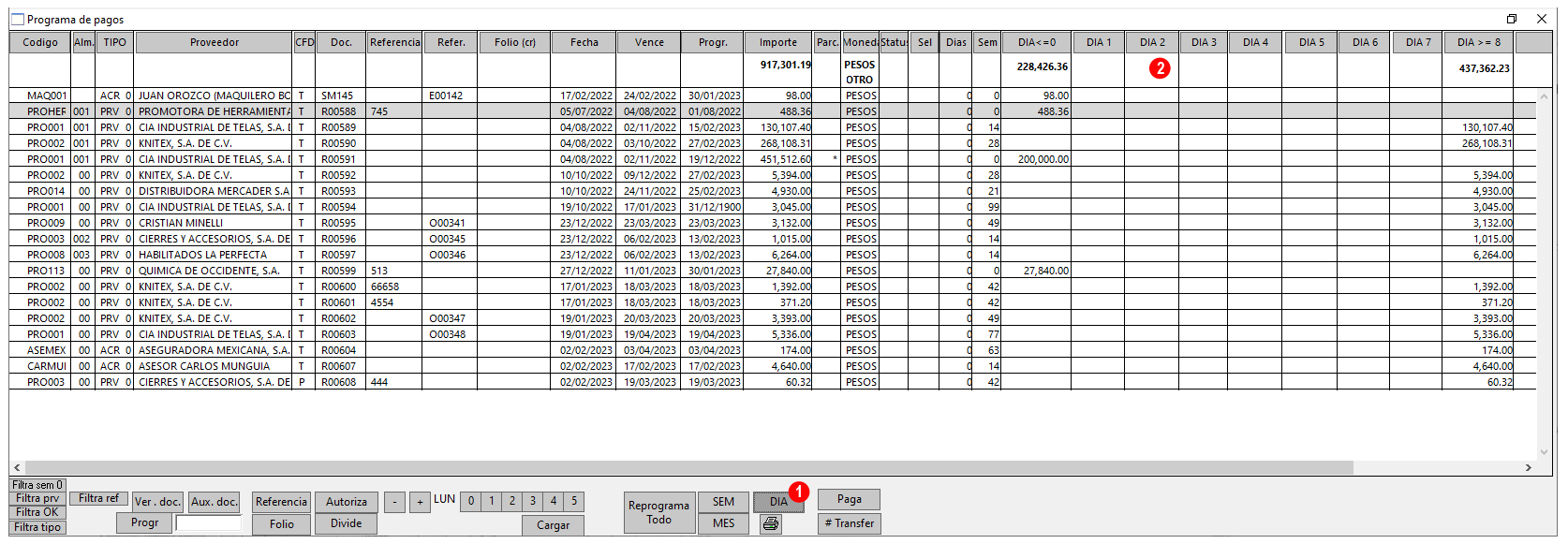1568x544 pixels.
Task: Click the plus day button
Action: pos(420,503)
